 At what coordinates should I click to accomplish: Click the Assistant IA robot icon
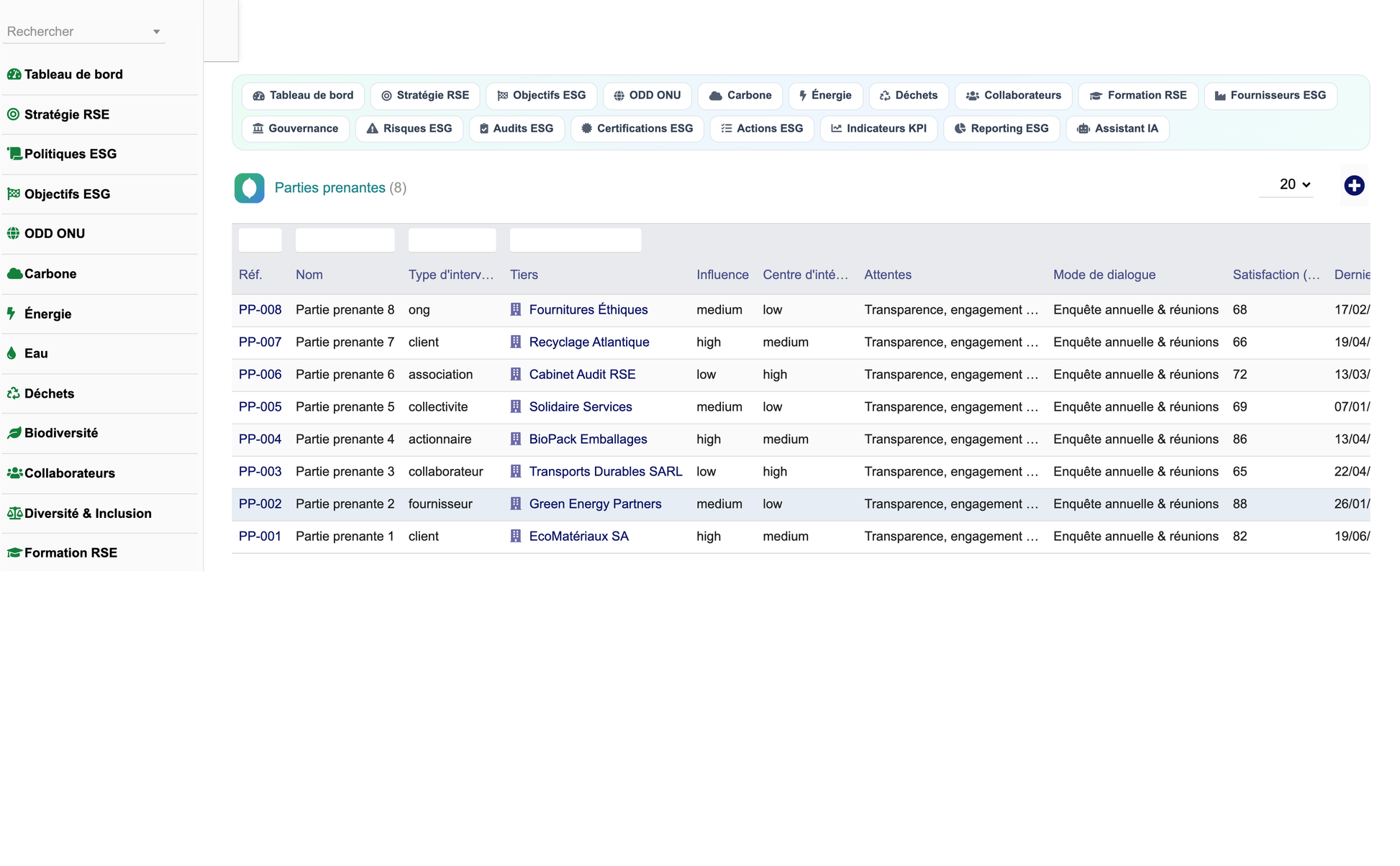pyautogui.click(x=1083, y=129)
